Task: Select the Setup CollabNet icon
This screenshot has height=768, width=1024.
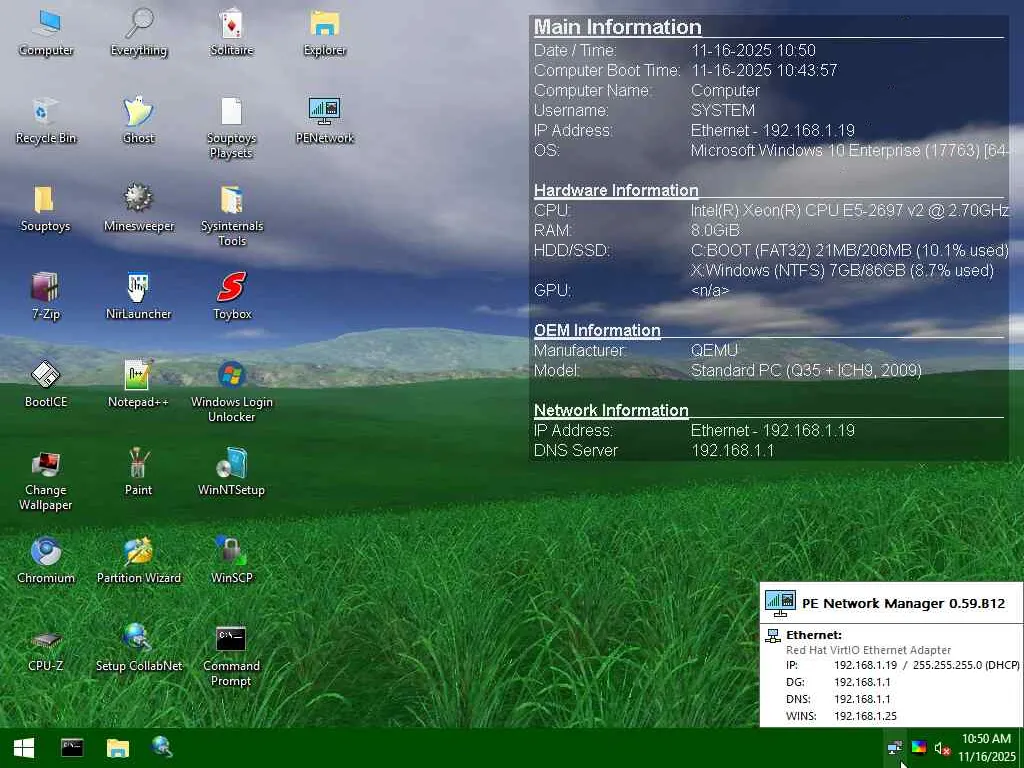Action: 138,648
